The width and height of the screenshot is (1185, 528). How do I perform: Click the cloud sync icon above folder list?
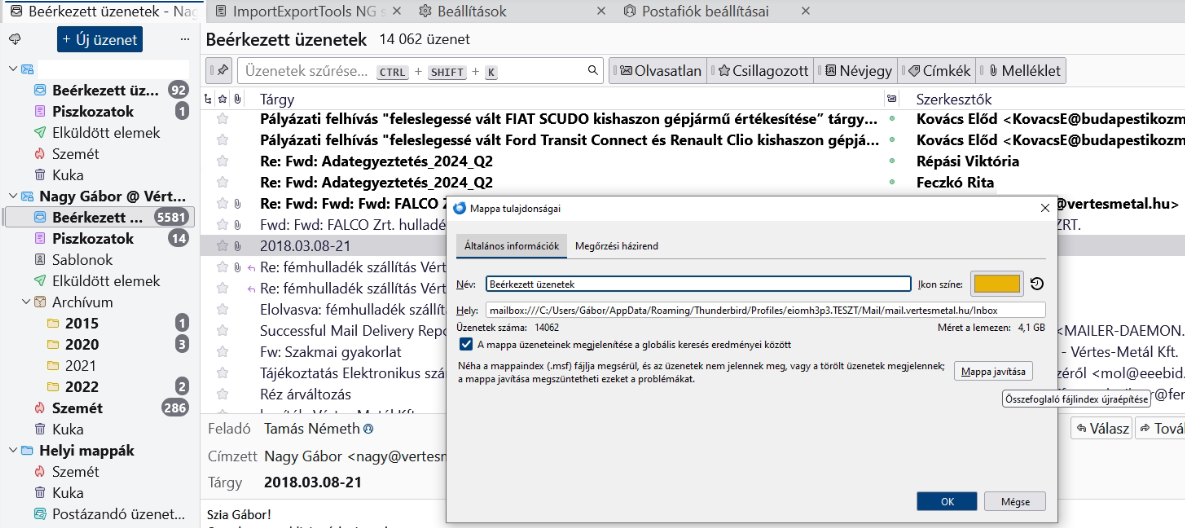[x=14, y=39]
